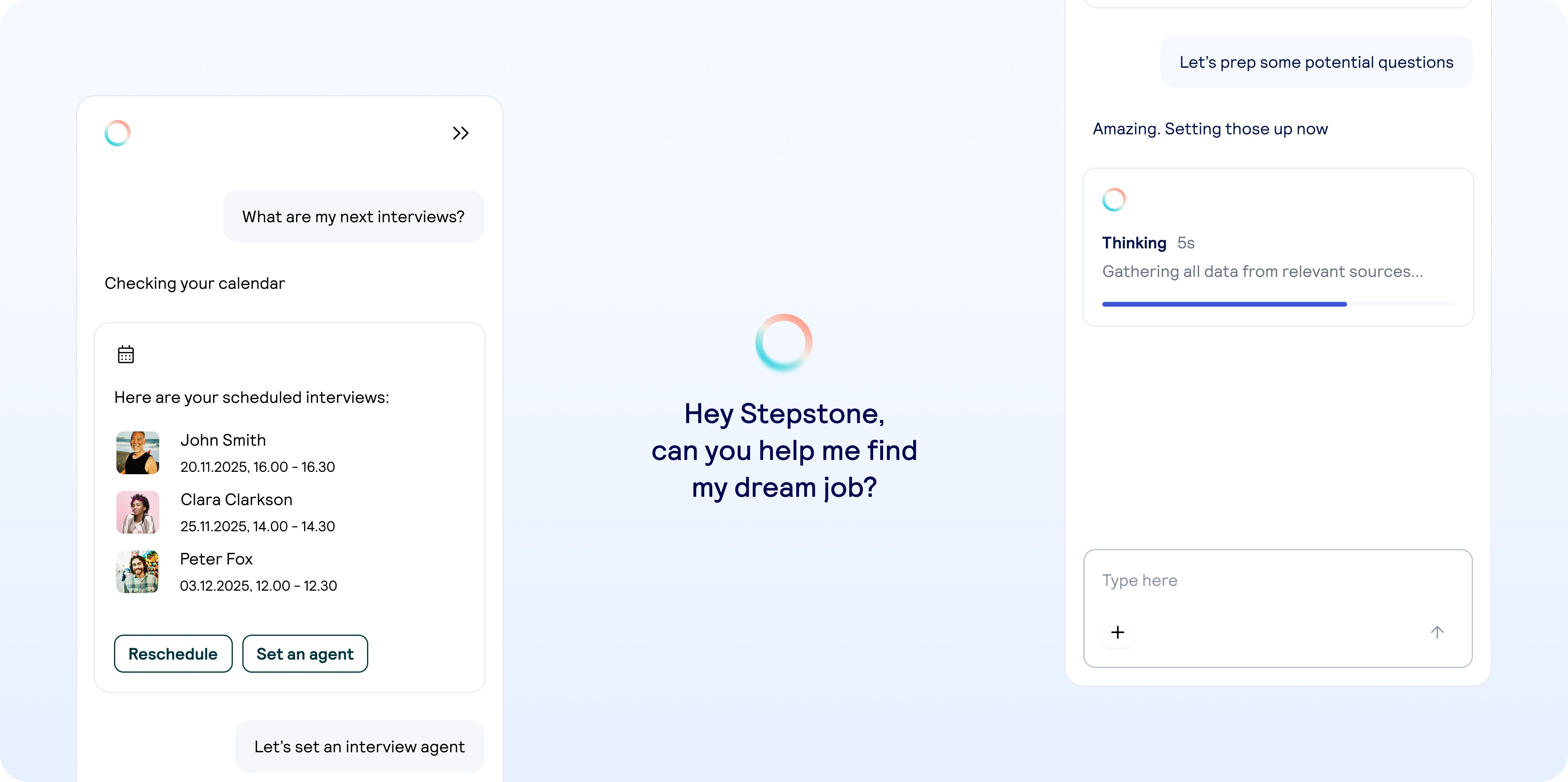Click the large center gradient ring icon
This screenshot has height=782, width=1568.
(783, 342)
